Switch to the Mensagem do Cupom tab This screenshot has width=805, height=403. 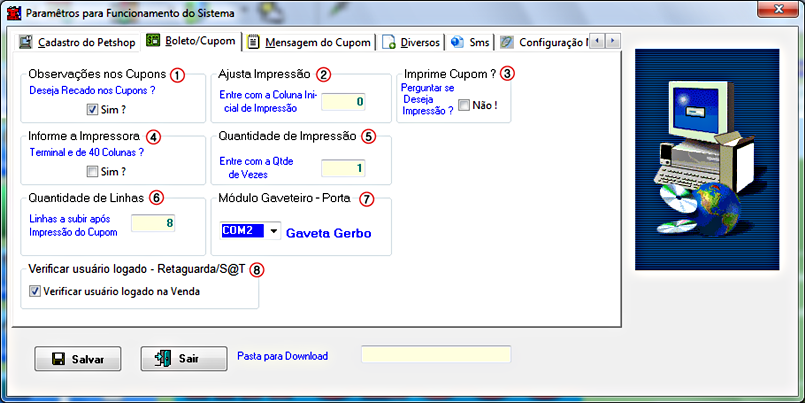coord(309,42)
